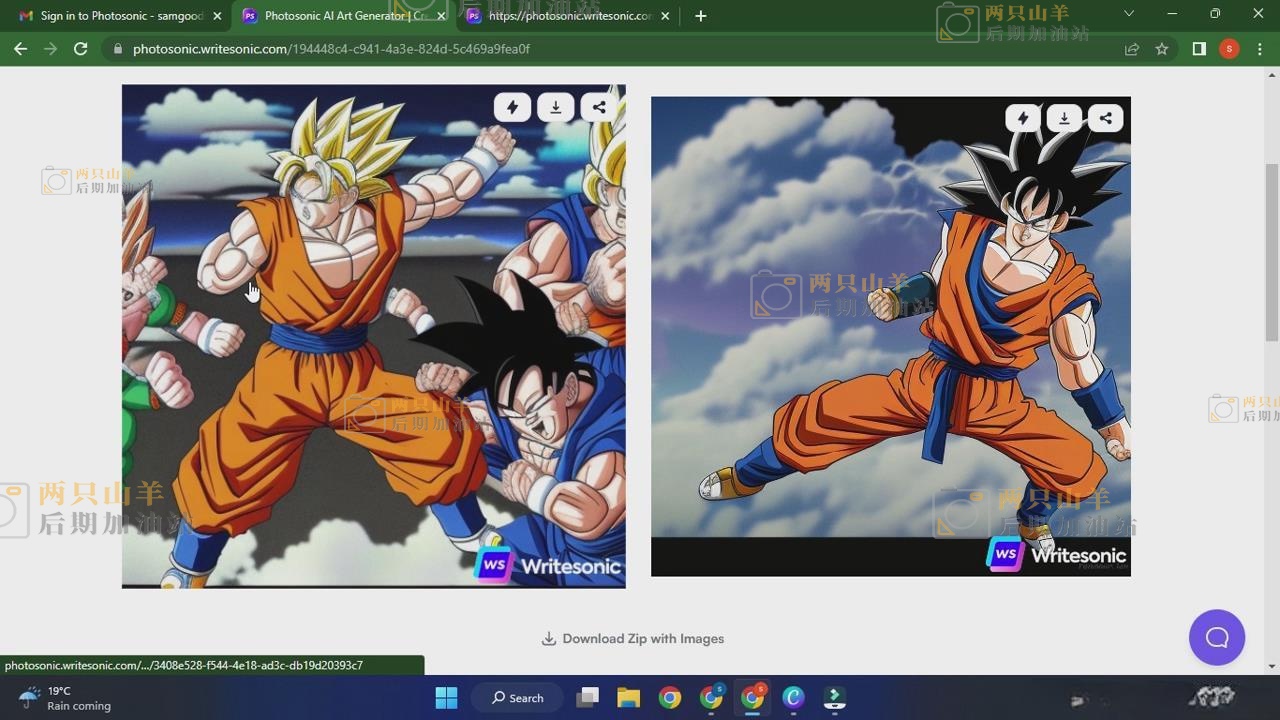Open the Chrome three-dot menu
The height and width of the screenshot is (720, 1280).
coord(1260,49)
